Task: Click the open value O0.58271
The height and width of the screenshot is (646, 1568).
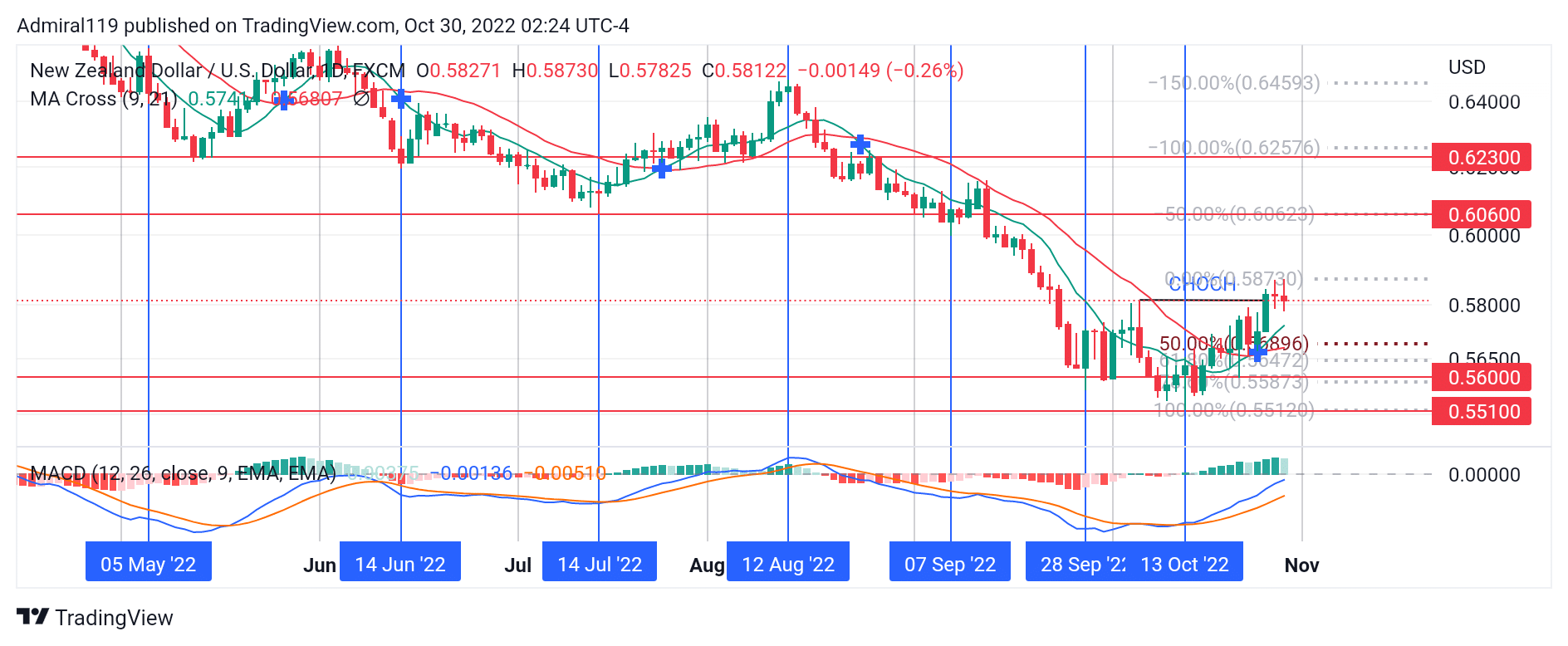Action: (458, 71)
